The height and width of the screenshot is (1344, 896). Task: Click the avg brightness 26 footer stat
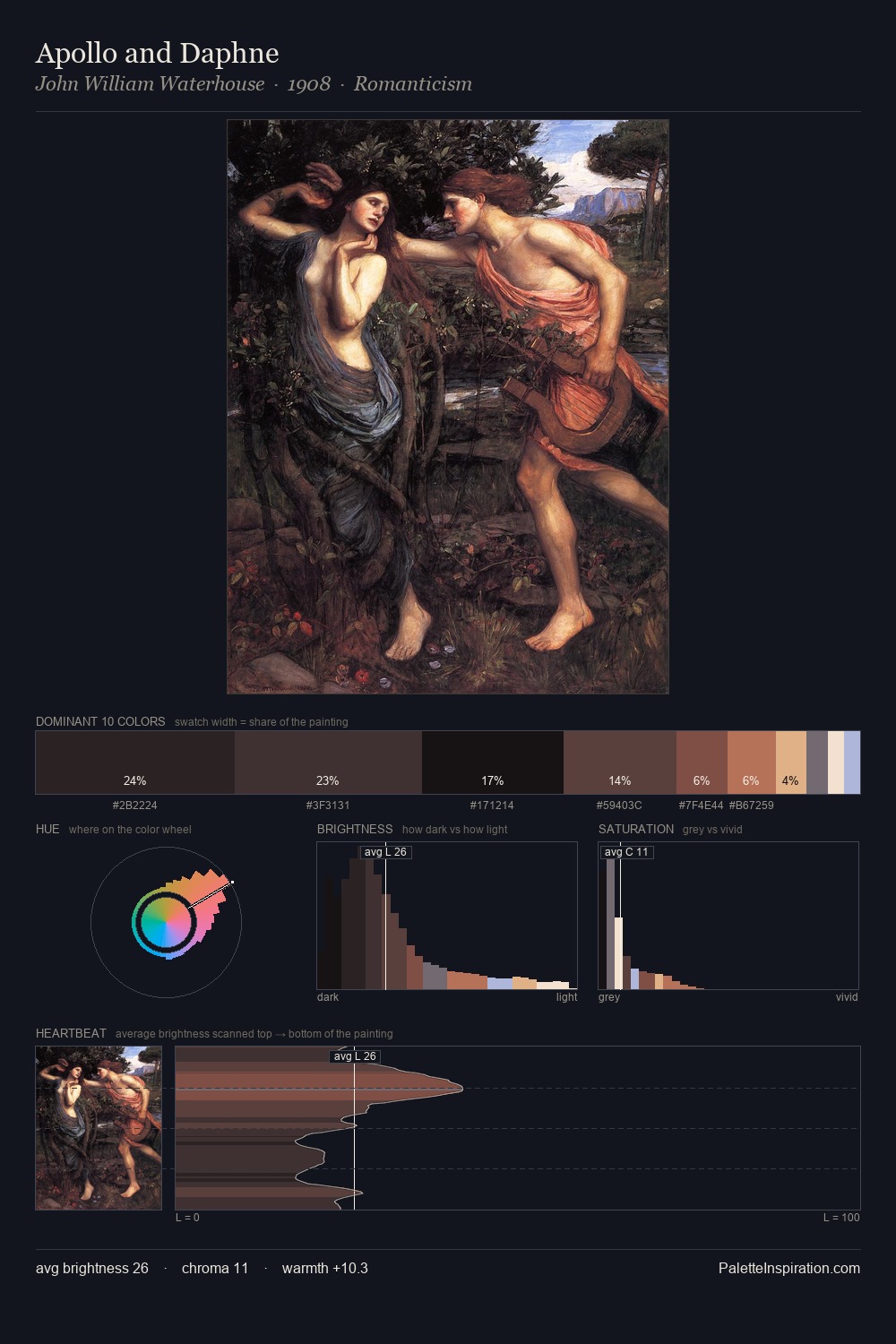click(x=92, y=1269)
